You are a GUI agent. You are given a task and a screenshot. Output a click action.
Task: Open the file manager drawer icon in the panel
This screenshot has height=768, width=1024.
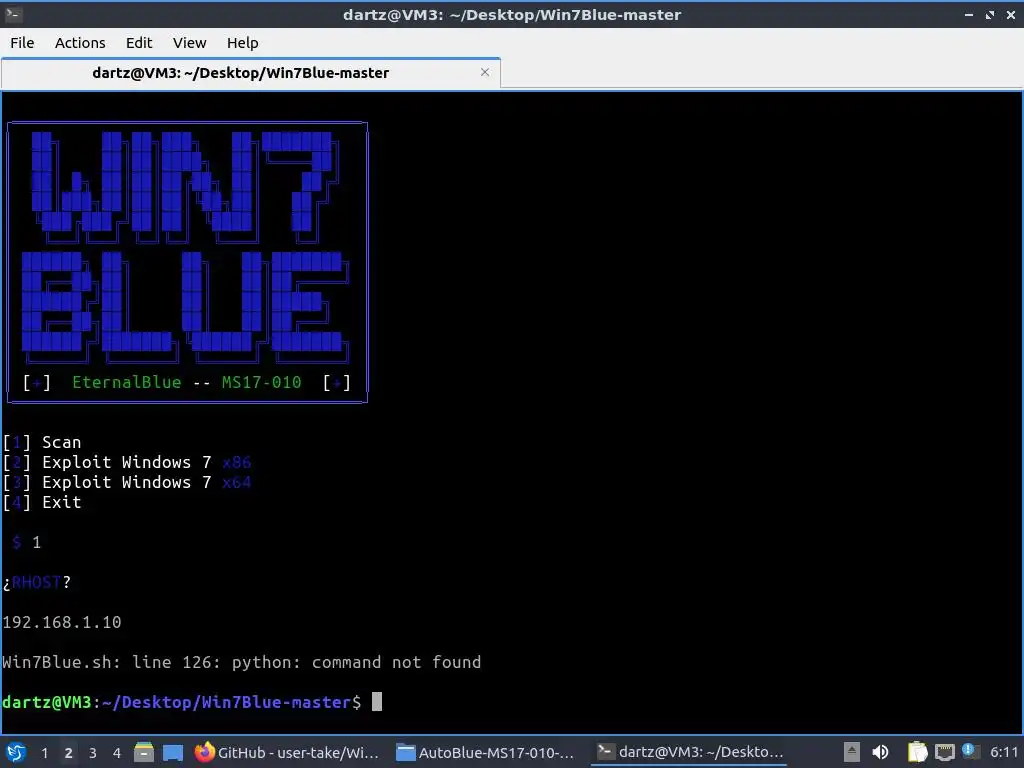(x=144, y=752)
